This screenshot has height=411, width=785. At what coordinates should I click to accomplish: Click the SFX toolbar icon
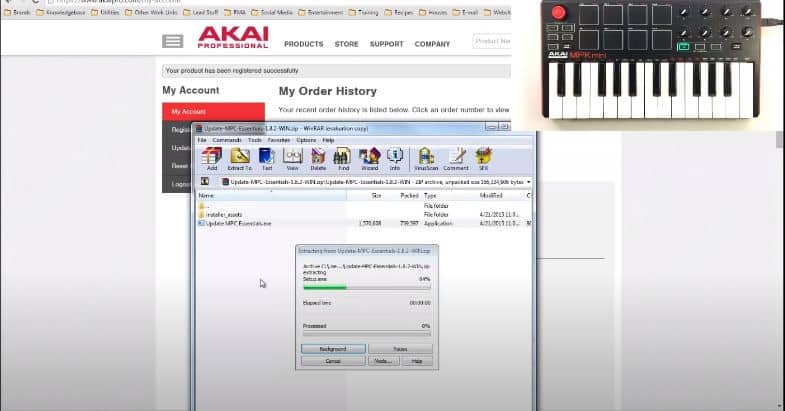pos(483,159)
